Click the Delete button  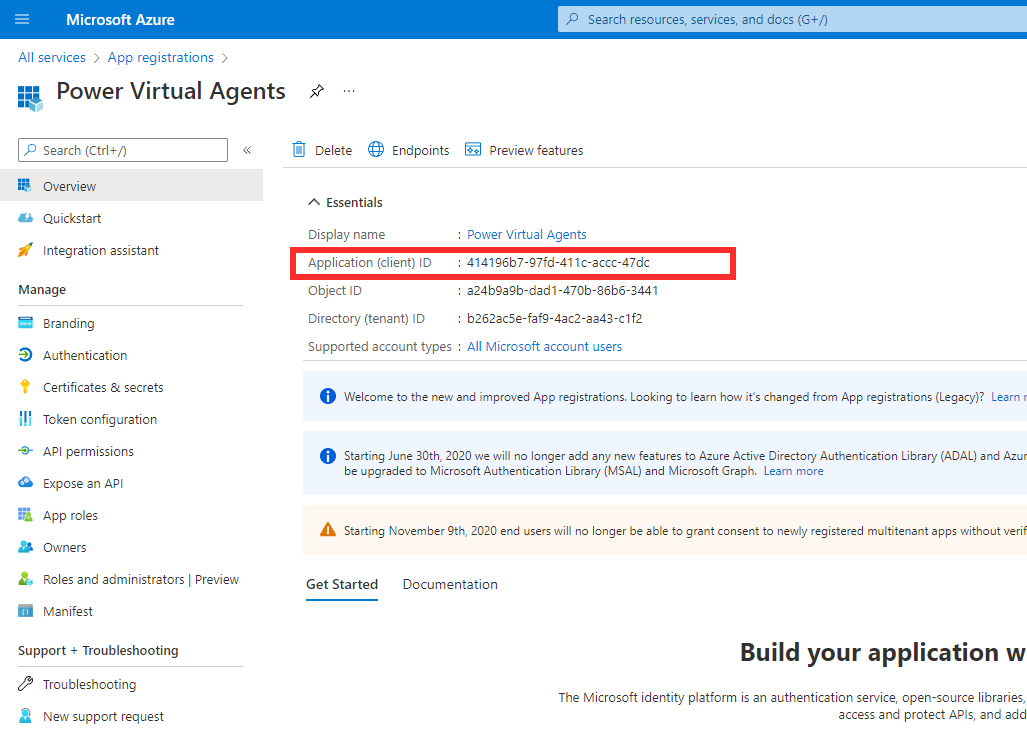click(x=322, y=150)
